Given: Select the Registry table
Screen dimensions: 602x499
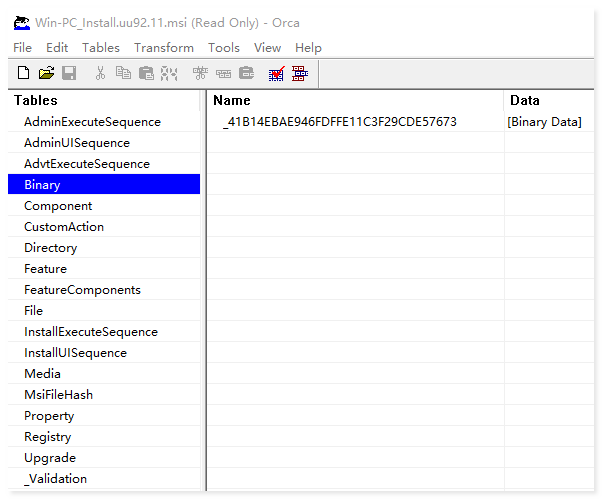Looking at the screenshot, I should [48, 437].
